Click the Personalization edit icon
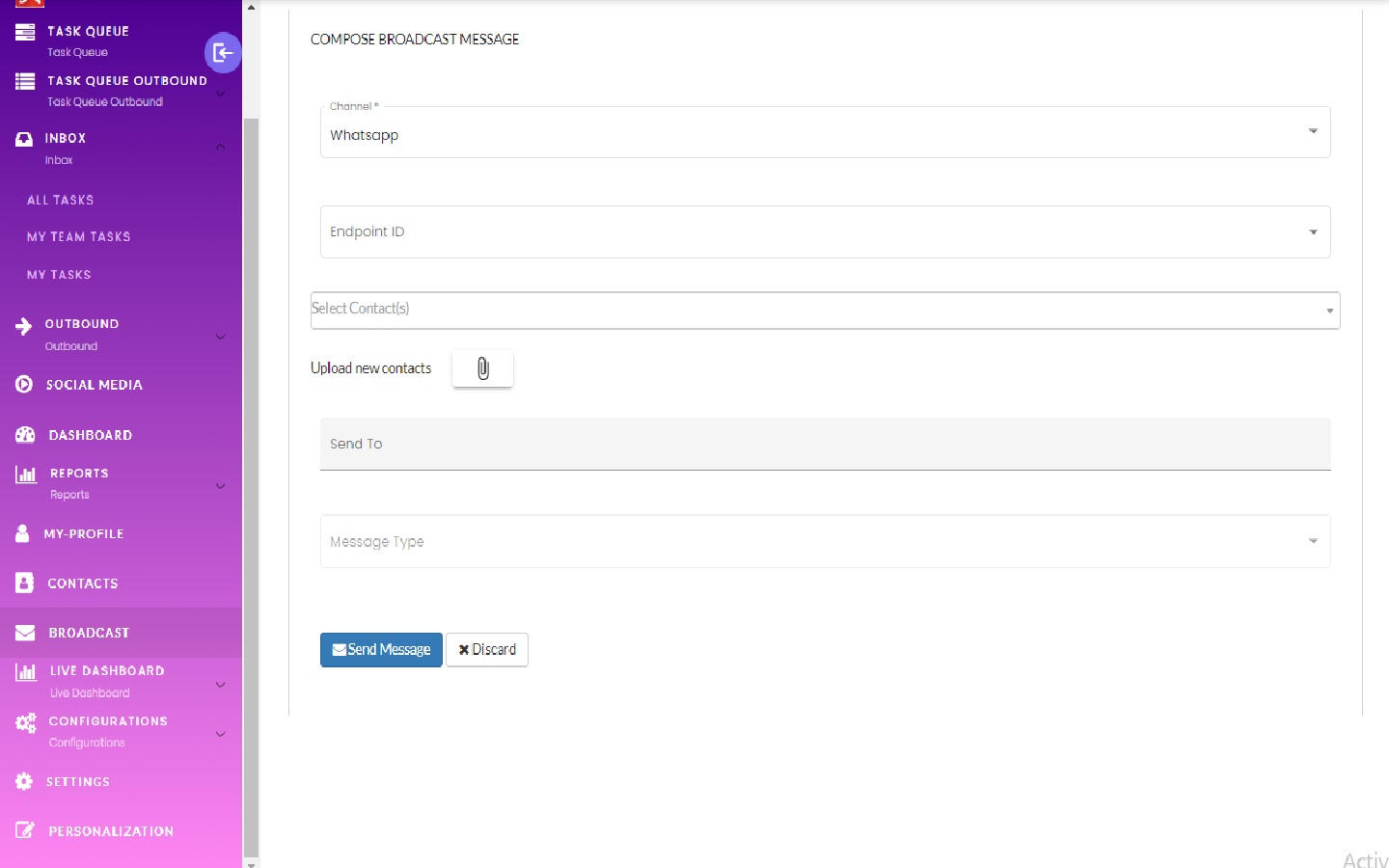1389x868 pixels. [x=25, y=830]
